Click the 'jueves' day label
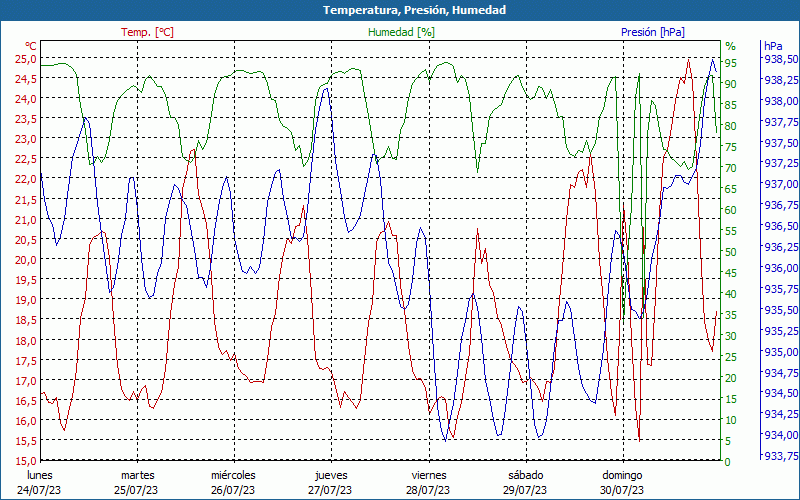 click(x=331, y=476)
